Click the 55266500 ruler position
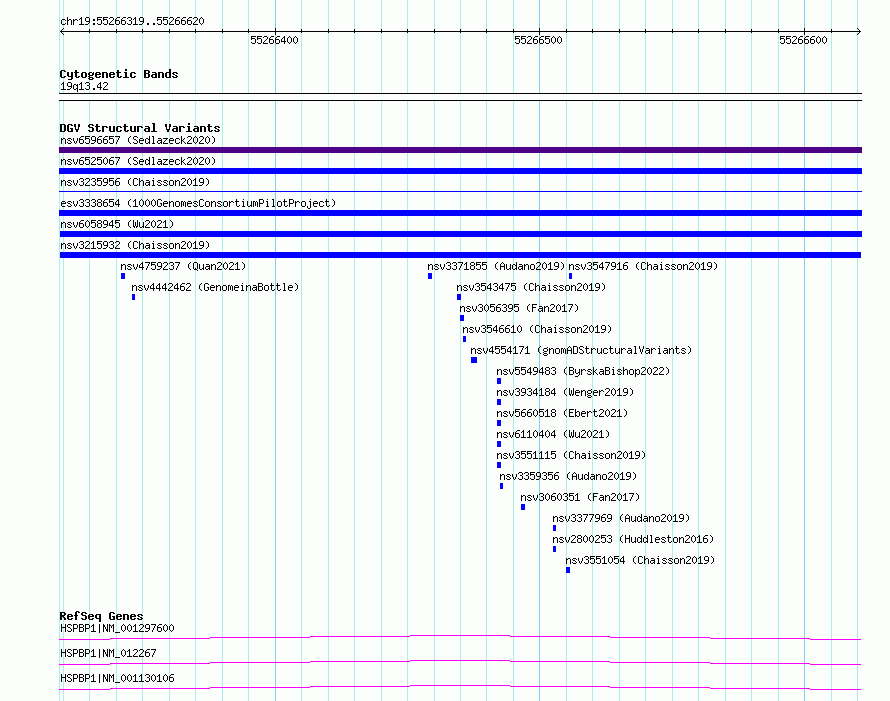This screenshot has width=890, height=701. 538,40
